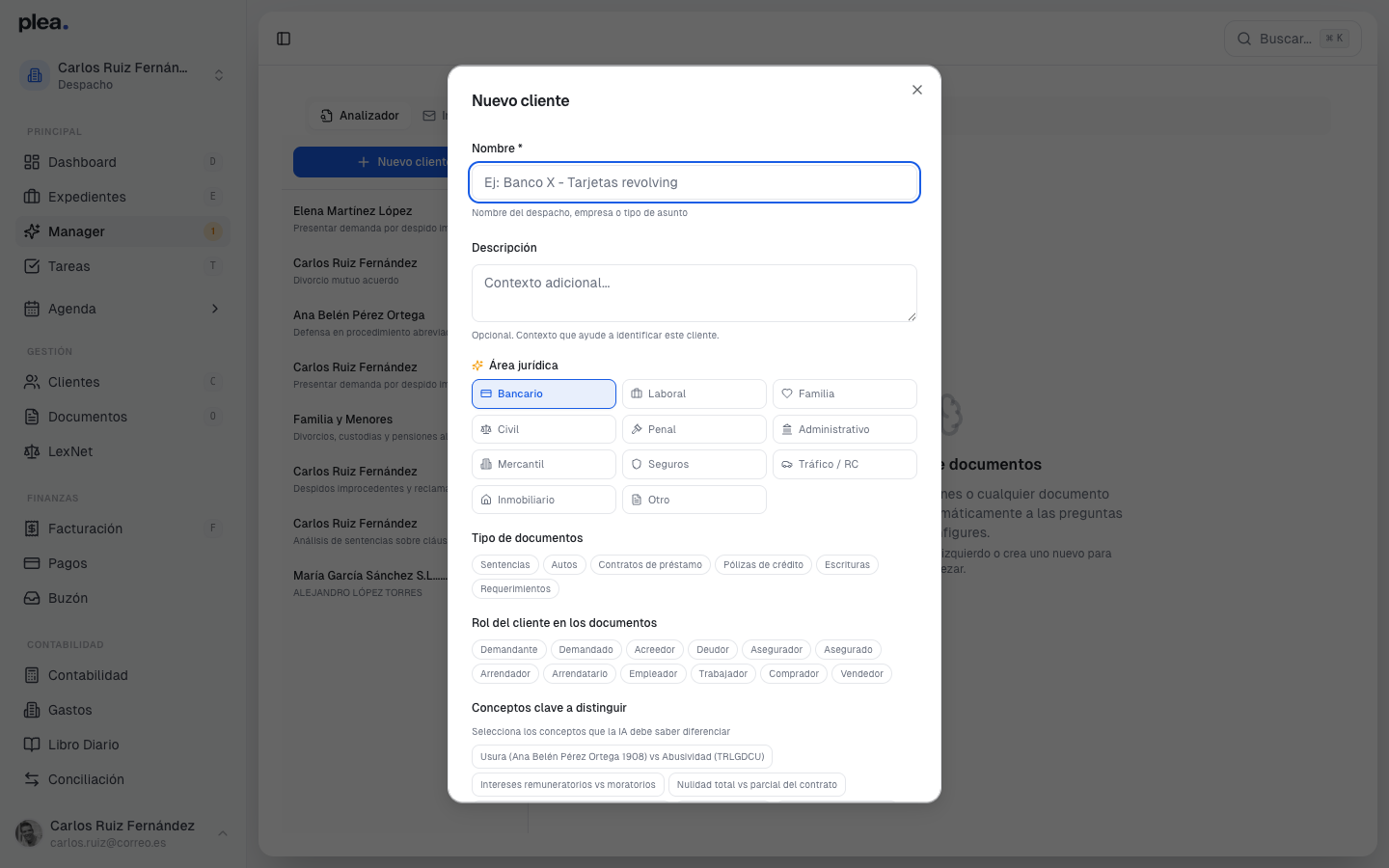Click the Libro Diario book icon
The image size is (1389, 868).
point(32,745)
